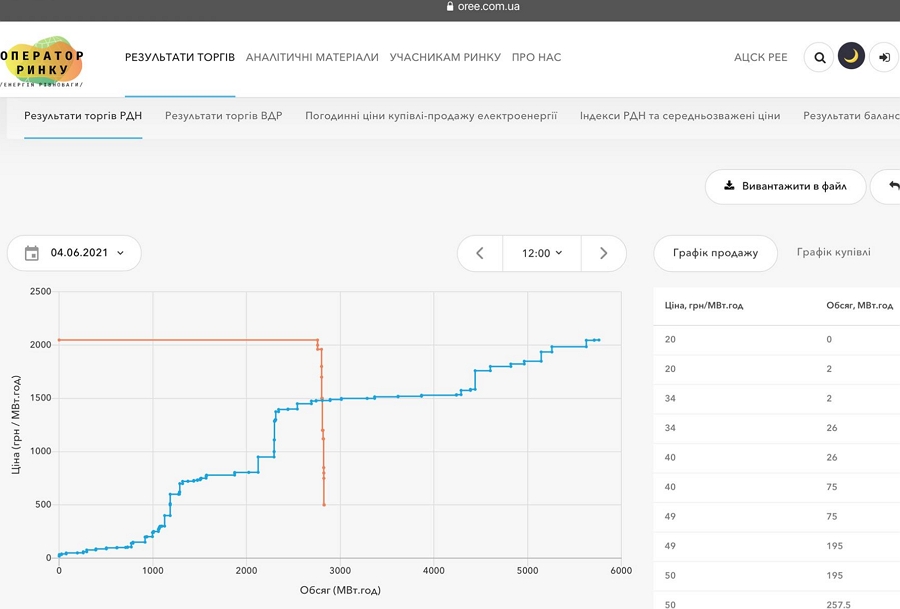Screen dimensions: 900x609
Task: Click the Про нас menu link
Action: 537,57
